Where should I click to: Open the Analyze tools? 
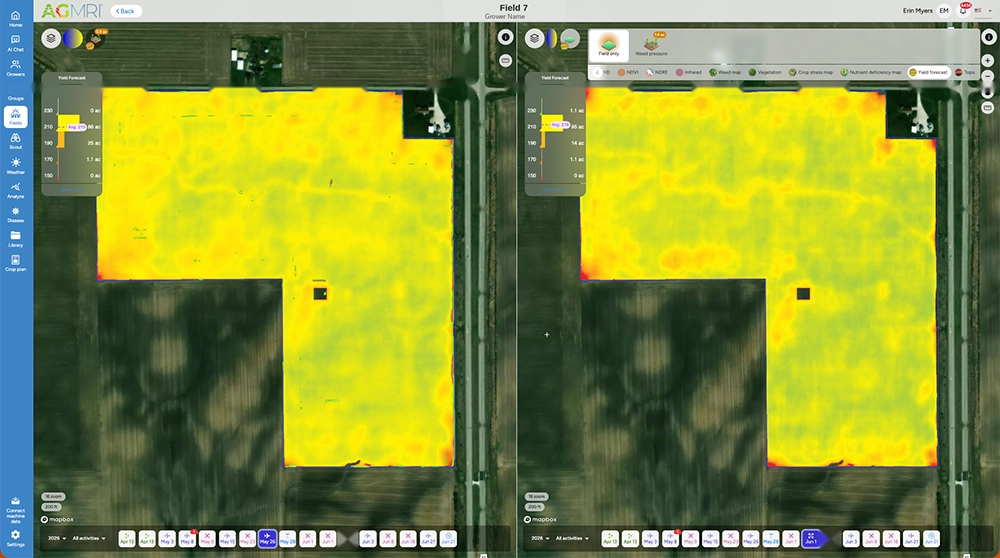(15, 190)
